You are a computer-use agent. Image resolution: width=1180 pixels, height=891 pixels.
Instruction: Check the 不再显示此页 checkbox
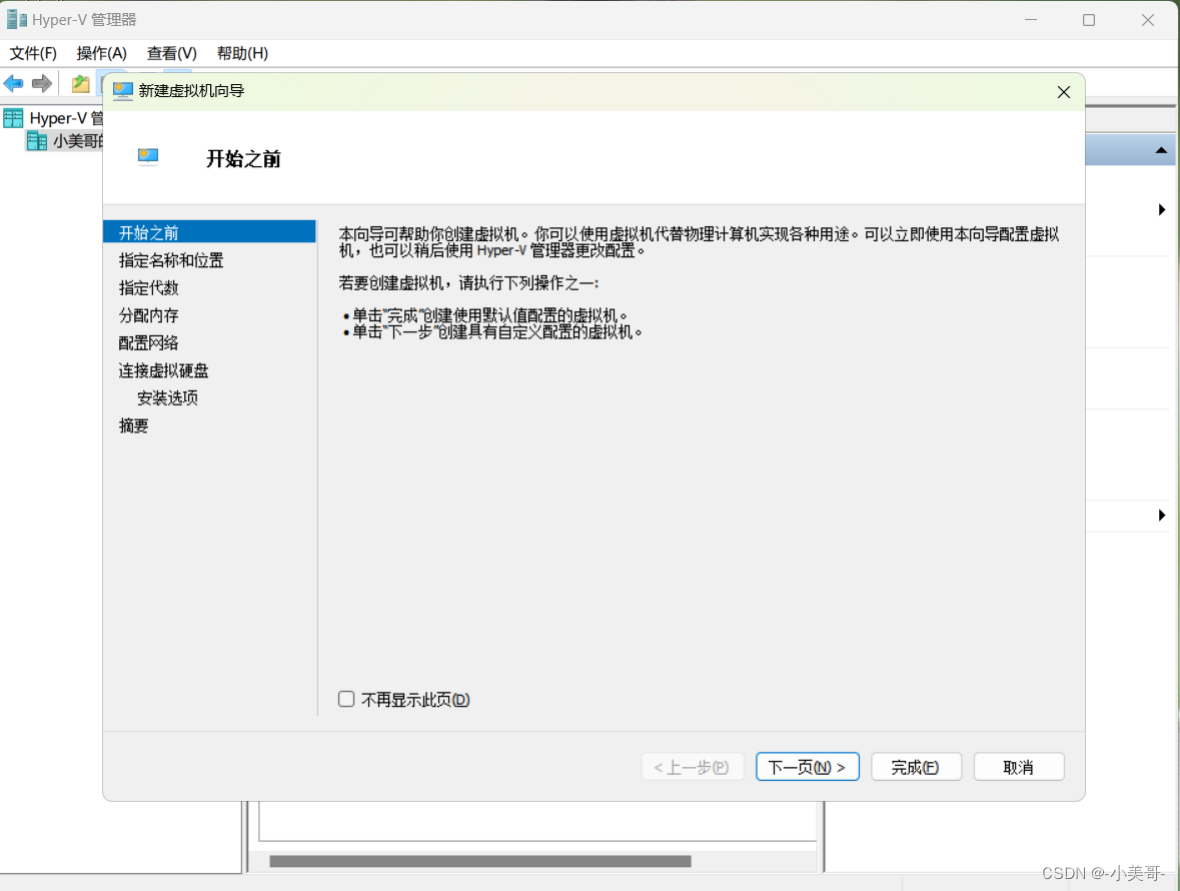coord(346,699)
